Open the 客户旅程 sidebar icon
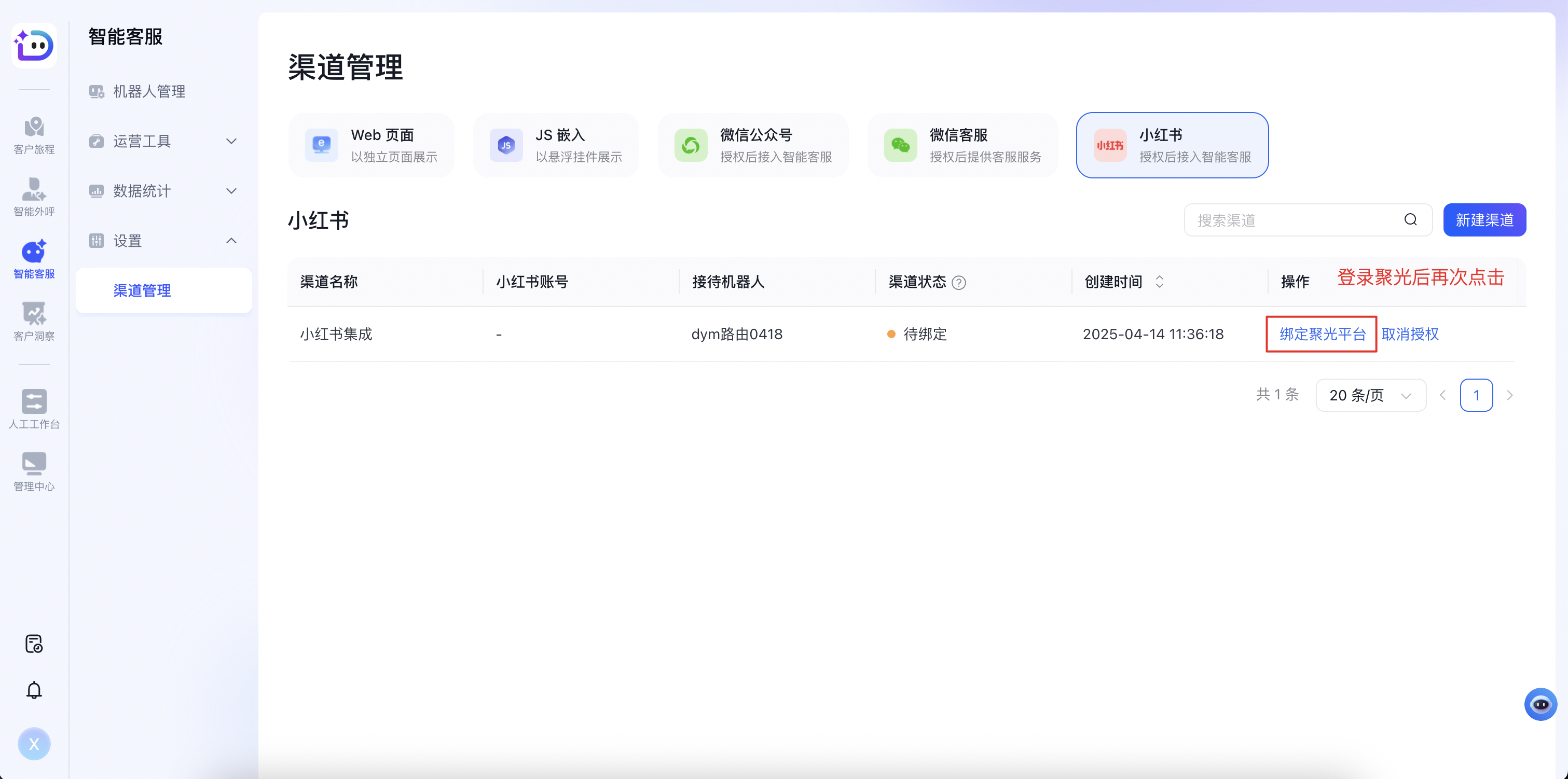Screen dimensions: 1568x779 [x=34, y=134]
